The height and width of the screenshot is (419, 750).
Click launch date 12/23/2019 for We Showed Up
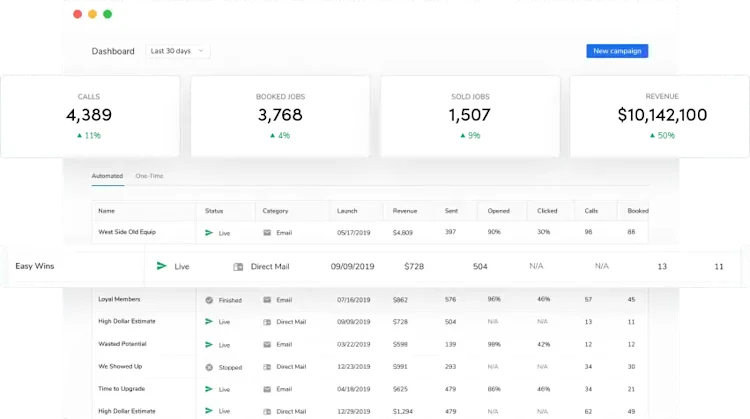(353, 367)
